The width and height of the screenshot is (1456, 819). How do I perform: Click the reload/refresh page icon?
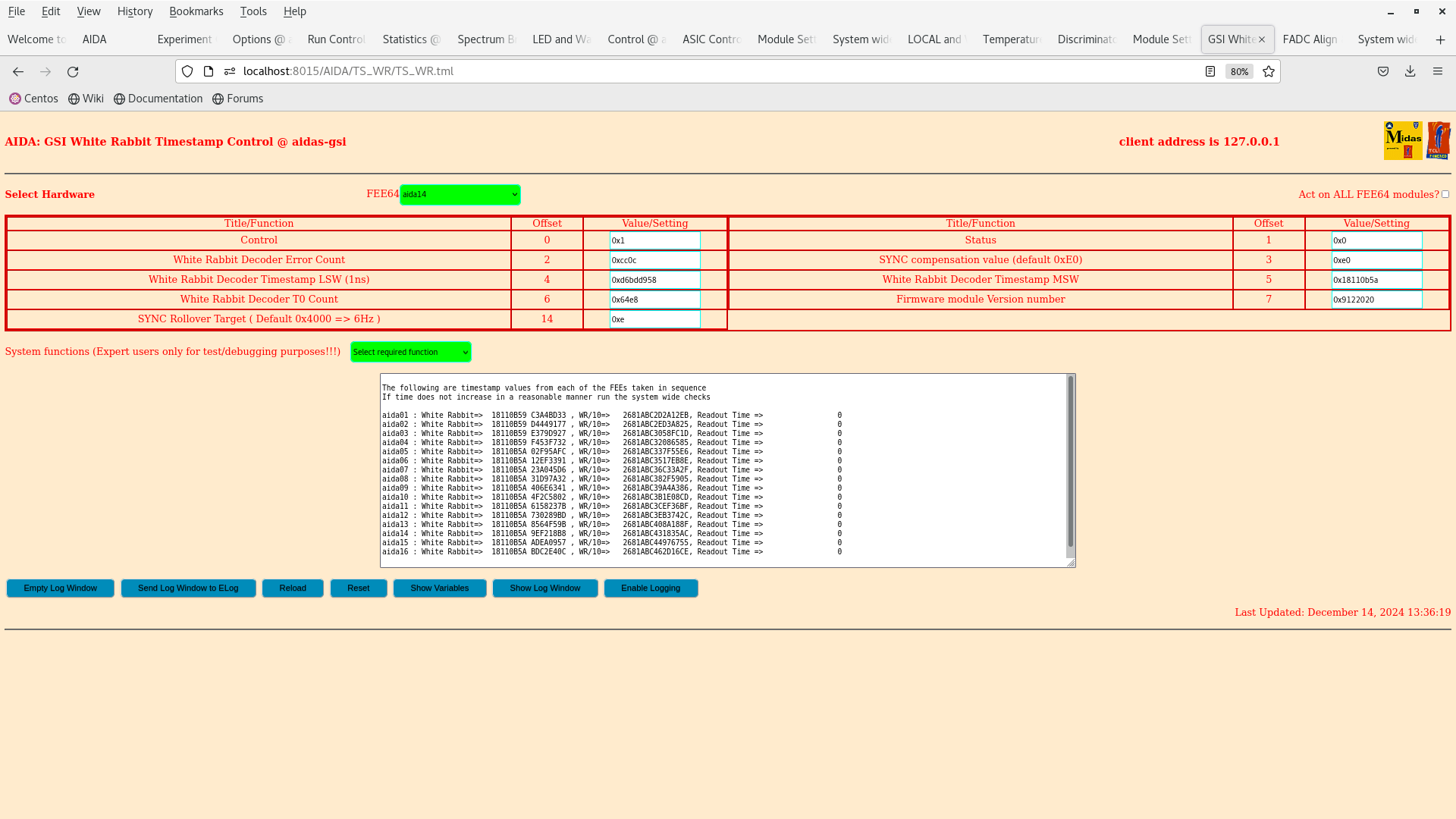(x=73, y=71)
